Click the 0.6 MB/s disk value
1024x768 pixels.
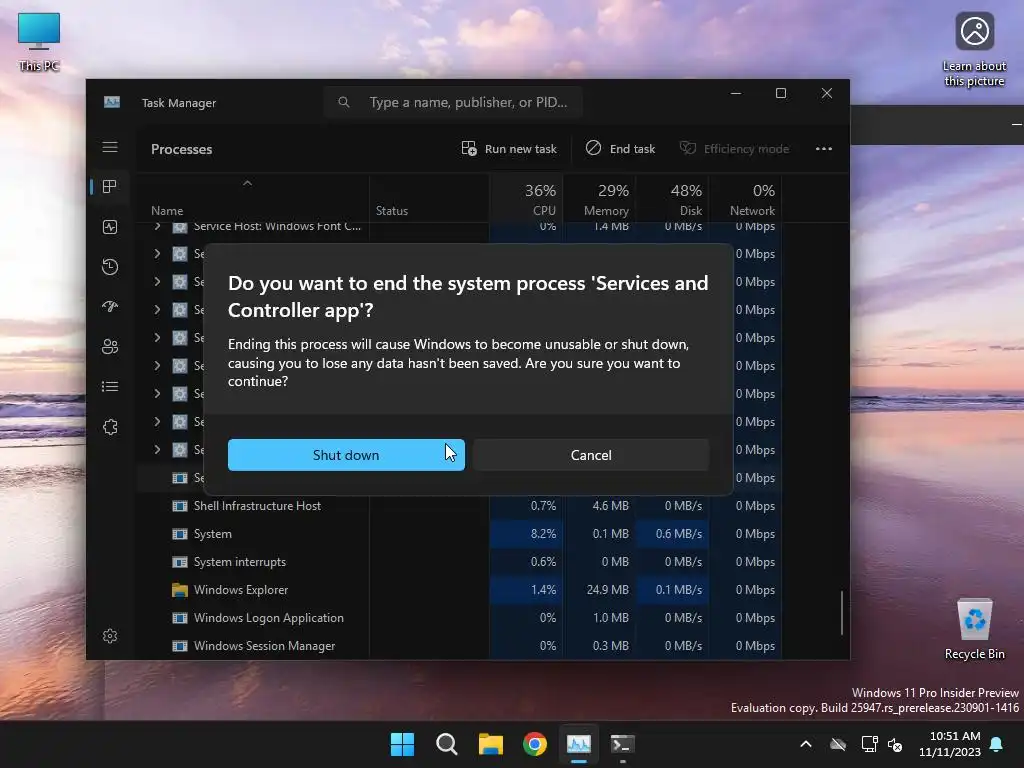(x=679, y=534)
